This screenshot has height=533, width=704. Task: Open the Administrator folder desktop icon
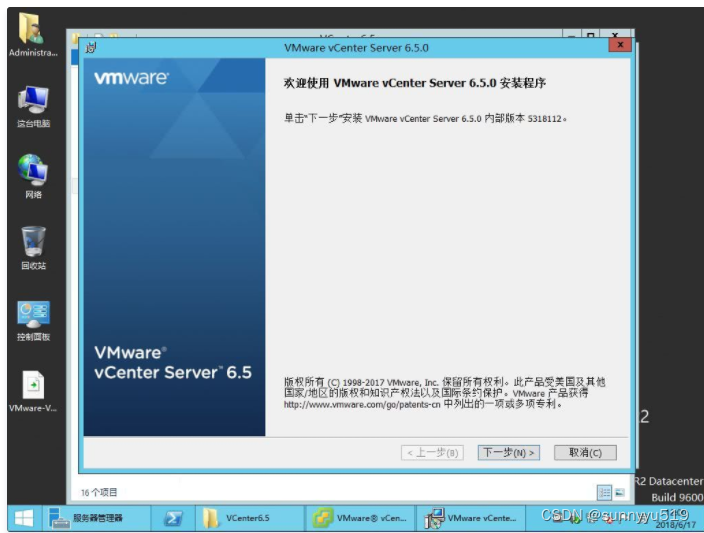pyautogui.click(x=33, y=35)
